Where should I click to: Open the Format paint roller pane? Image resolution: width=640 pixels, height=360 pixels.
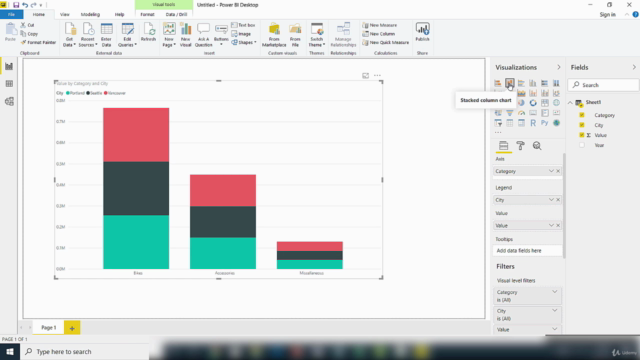520,146
